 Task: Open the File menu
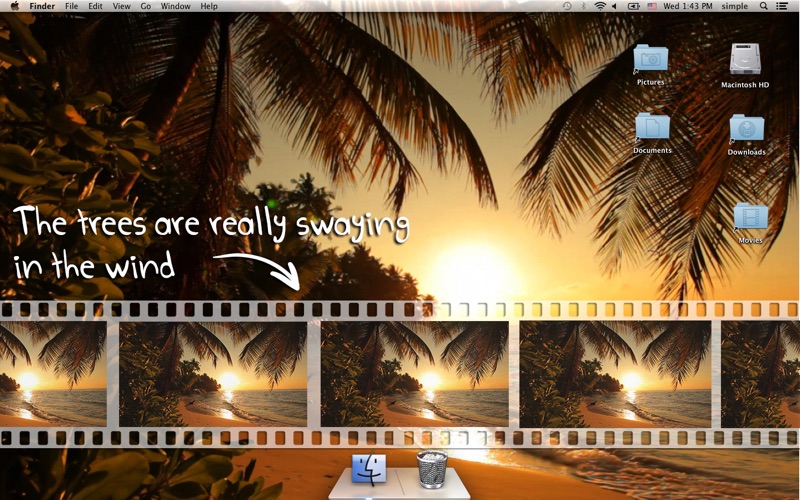[x=71, y=6]
